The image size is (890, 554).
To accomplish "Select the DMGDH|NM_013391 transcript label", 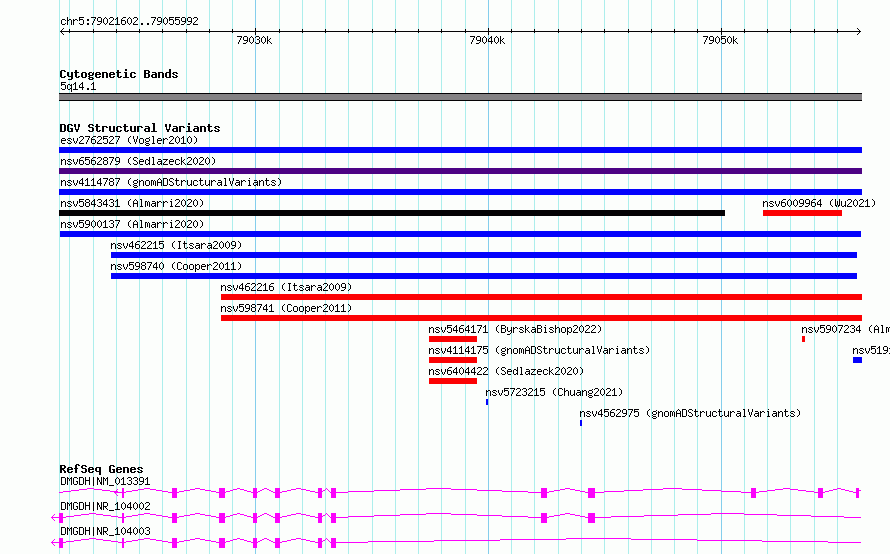I will [x=106, y=481].
